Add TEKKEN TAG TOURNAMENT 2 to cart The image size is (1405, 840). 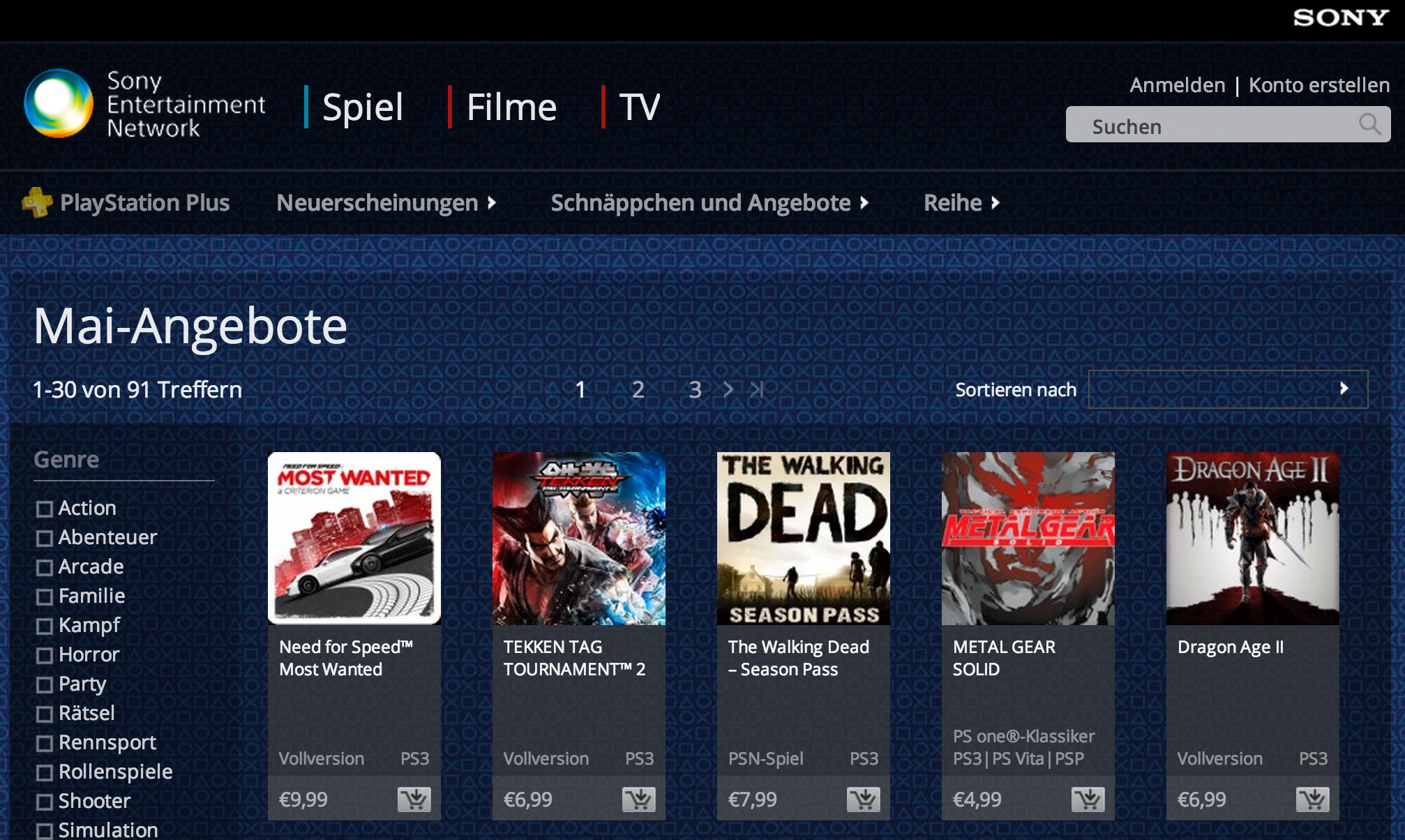click(x=639, y=799)
